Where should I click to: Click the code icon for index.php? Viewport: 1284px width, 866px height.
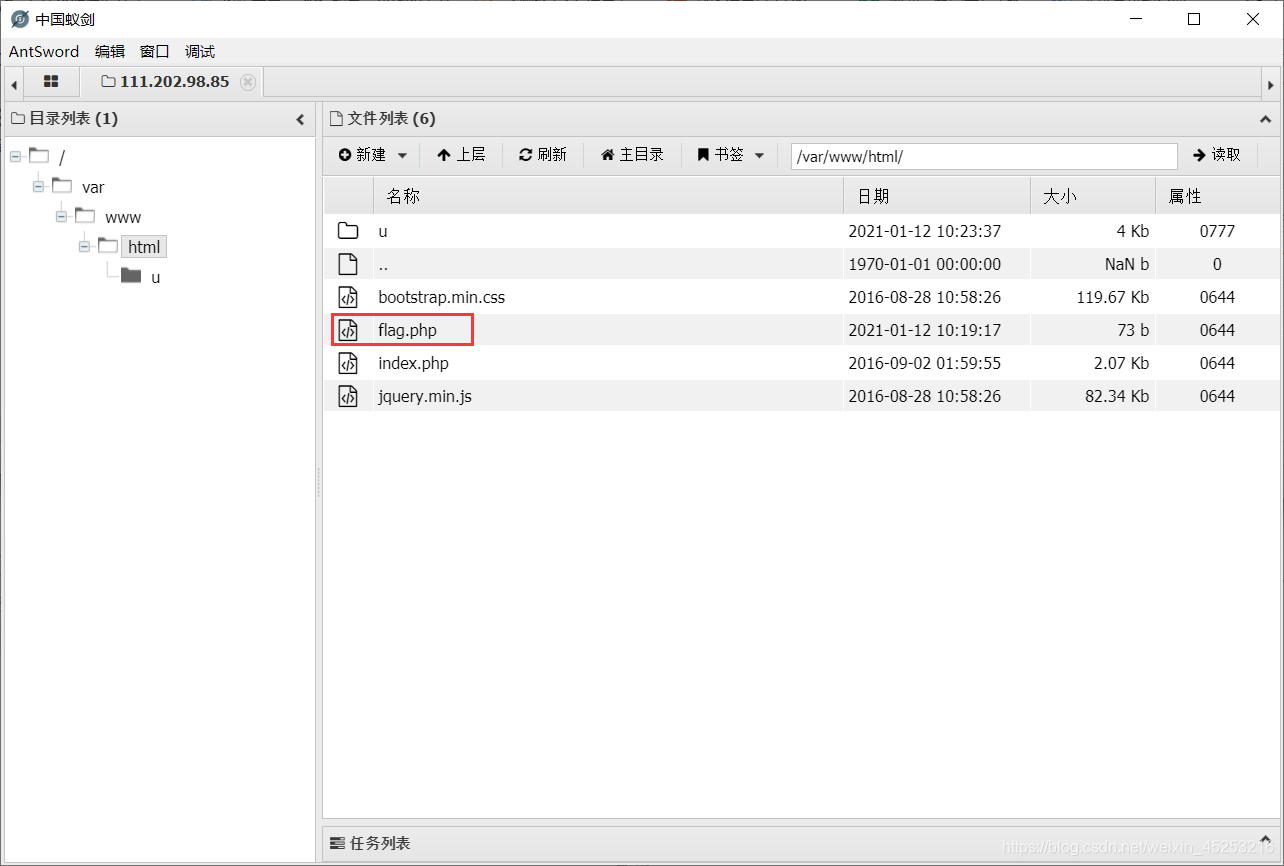348,363
